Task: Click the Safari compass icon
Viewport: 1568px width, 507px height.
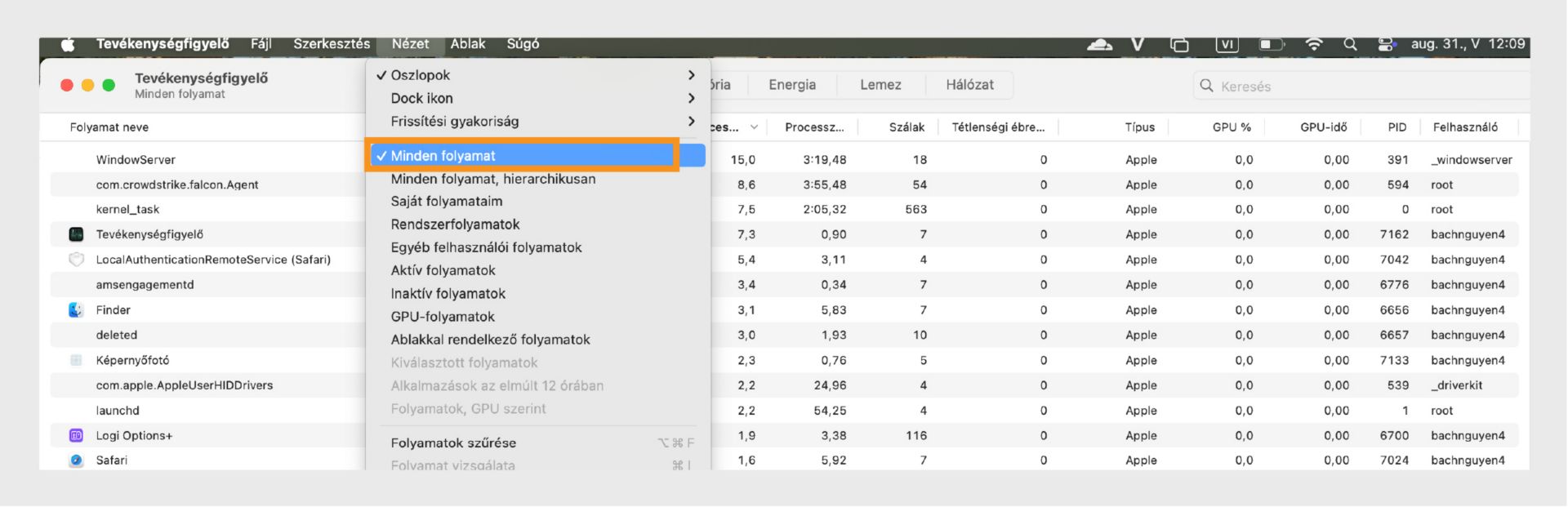Action: click(76, 460)
